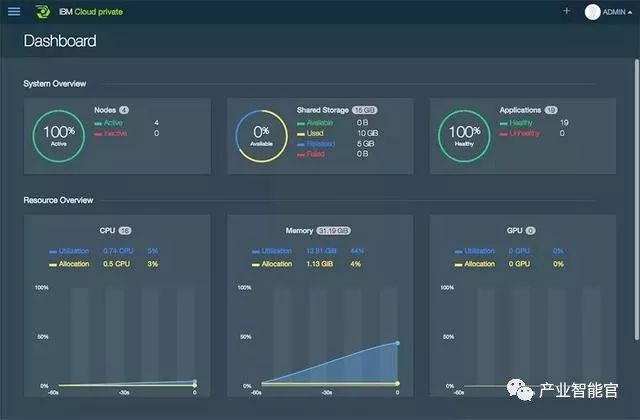Viewport: 640px width, 420px height.
Task: Click the Dashboard page title
Action: point(60,41)
